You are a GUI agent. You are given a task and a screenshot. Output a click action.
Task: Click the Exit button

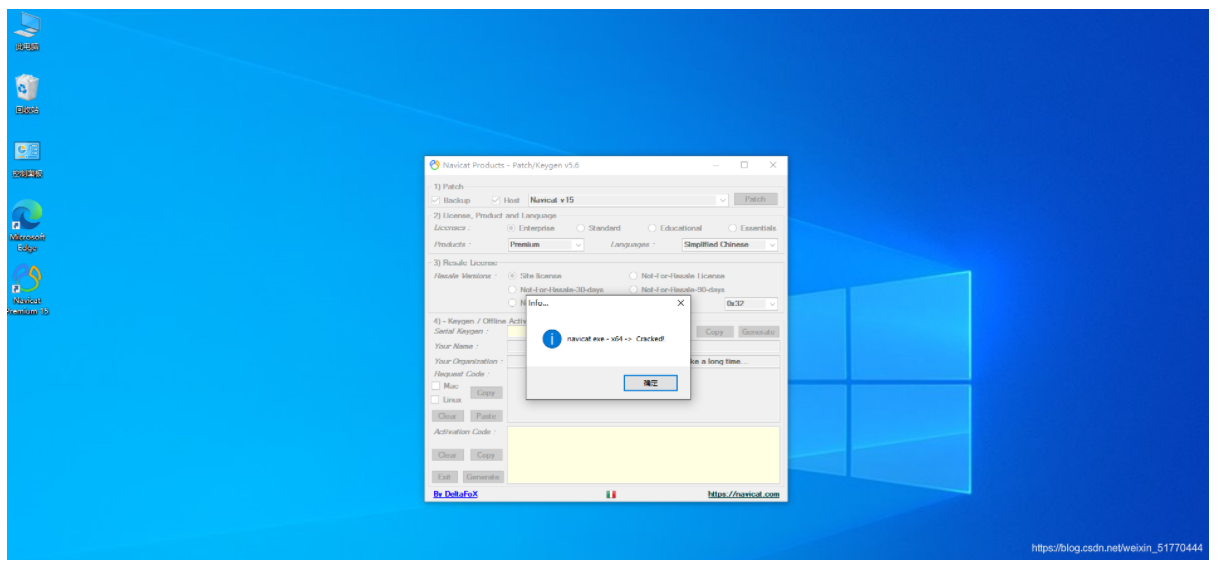coord(444,477)
